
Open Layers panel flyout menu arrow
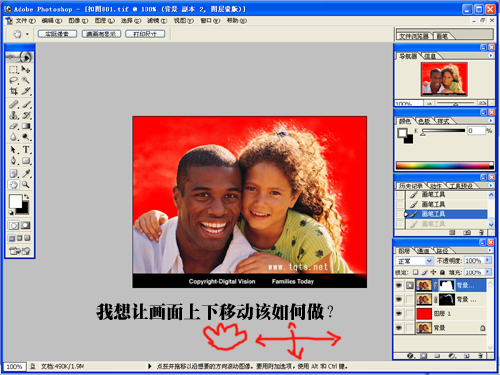click(490, 250)
